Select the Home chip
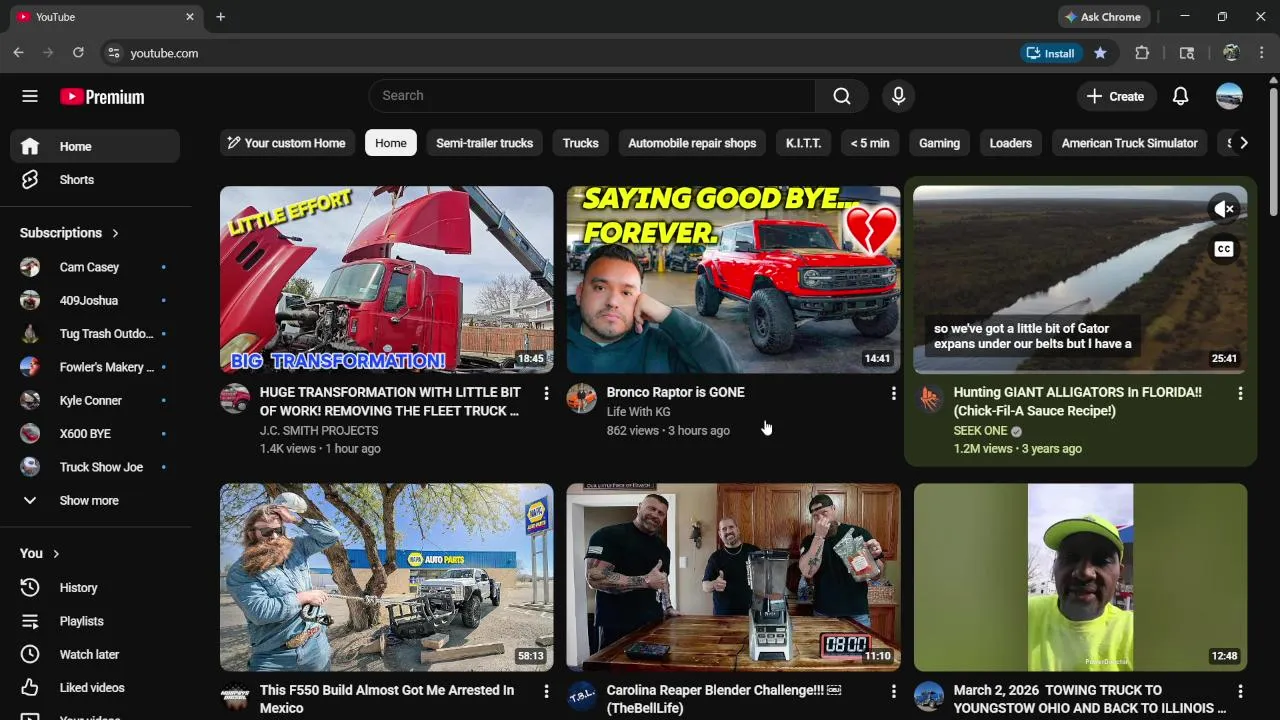The image size is (1280, 720). point(391,143)
